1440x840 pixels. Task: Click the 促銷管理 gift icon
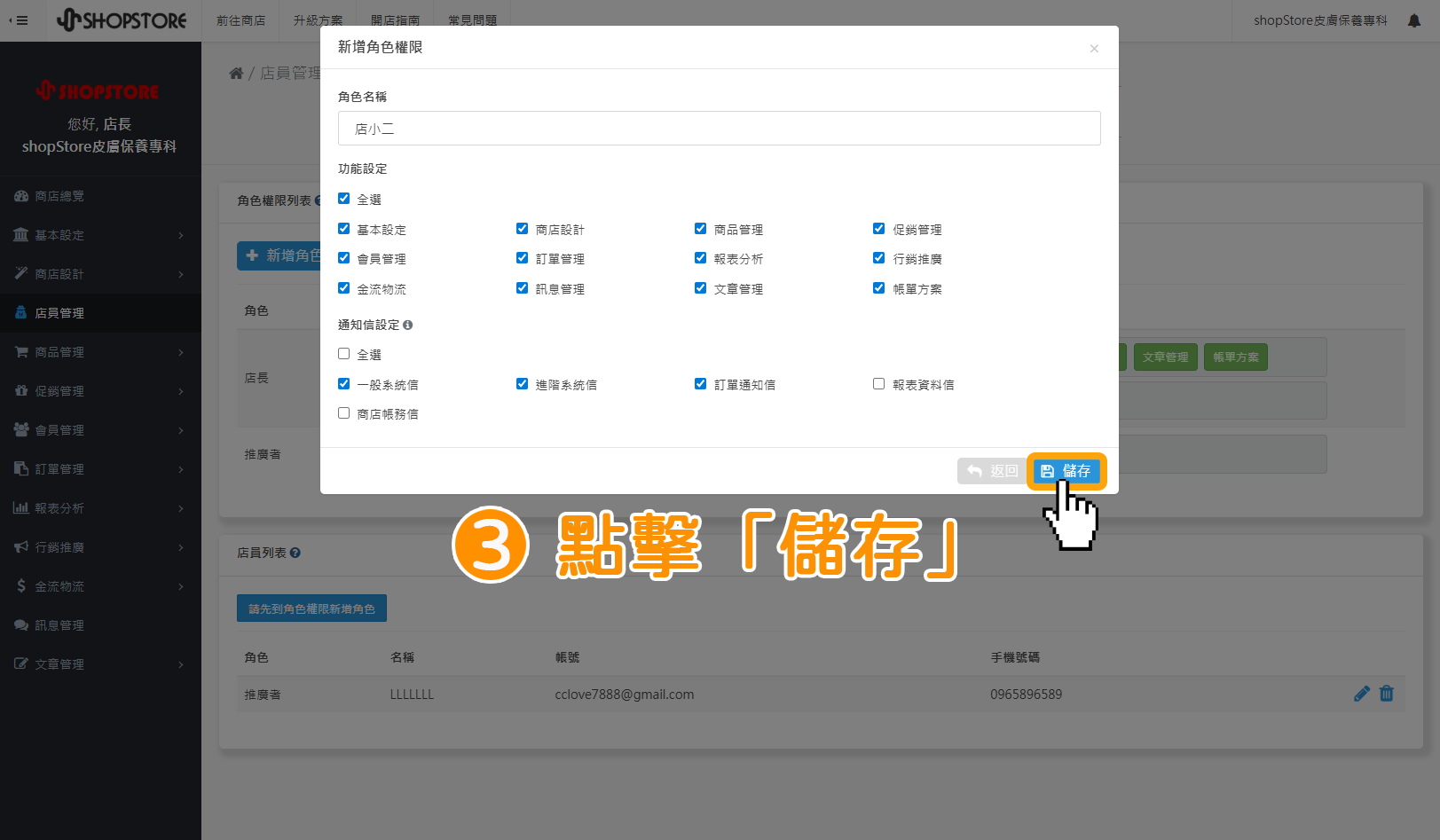click(x=21, y=391)
